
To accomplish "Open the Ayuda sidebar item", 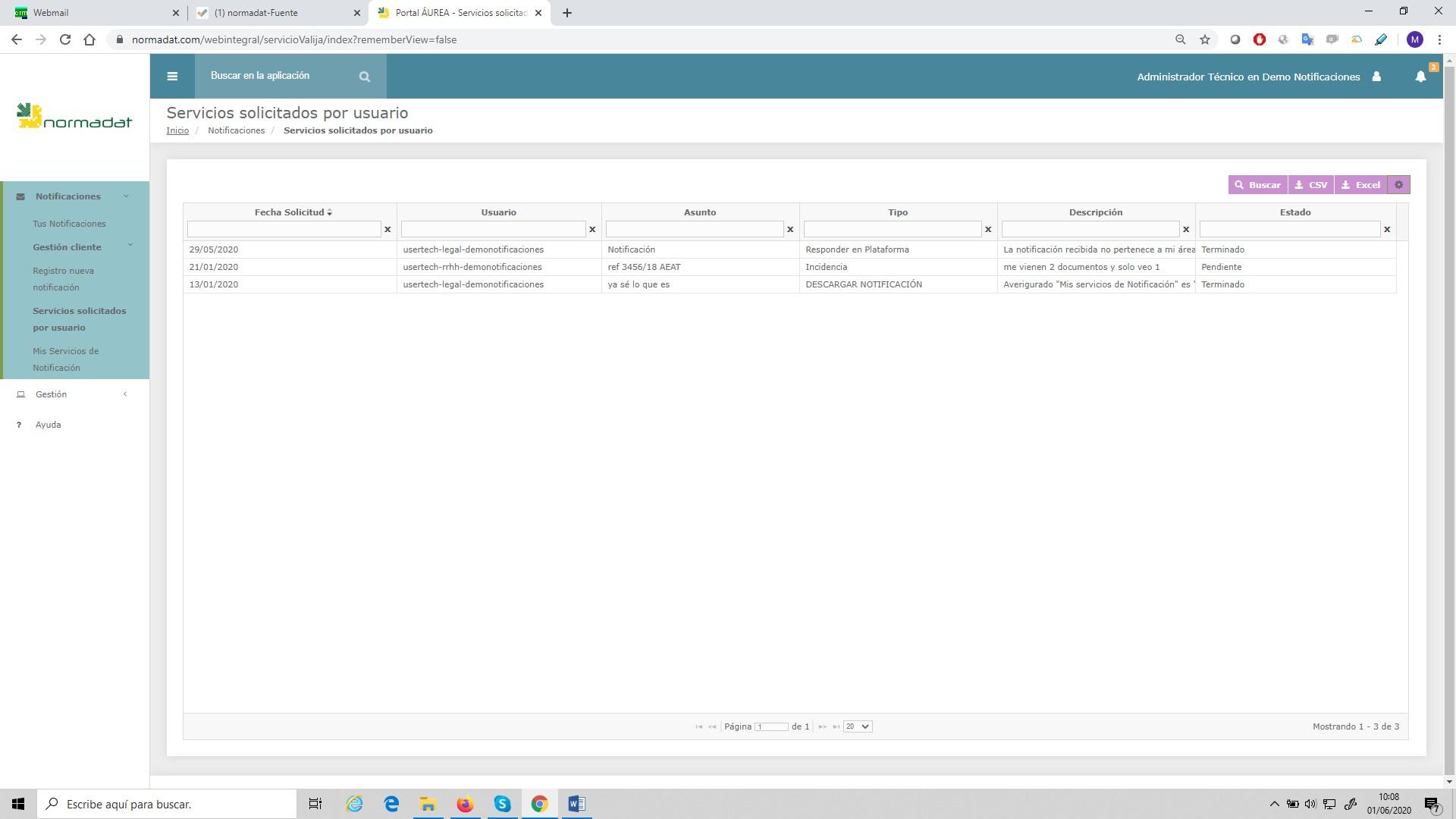I will point(48,425).
